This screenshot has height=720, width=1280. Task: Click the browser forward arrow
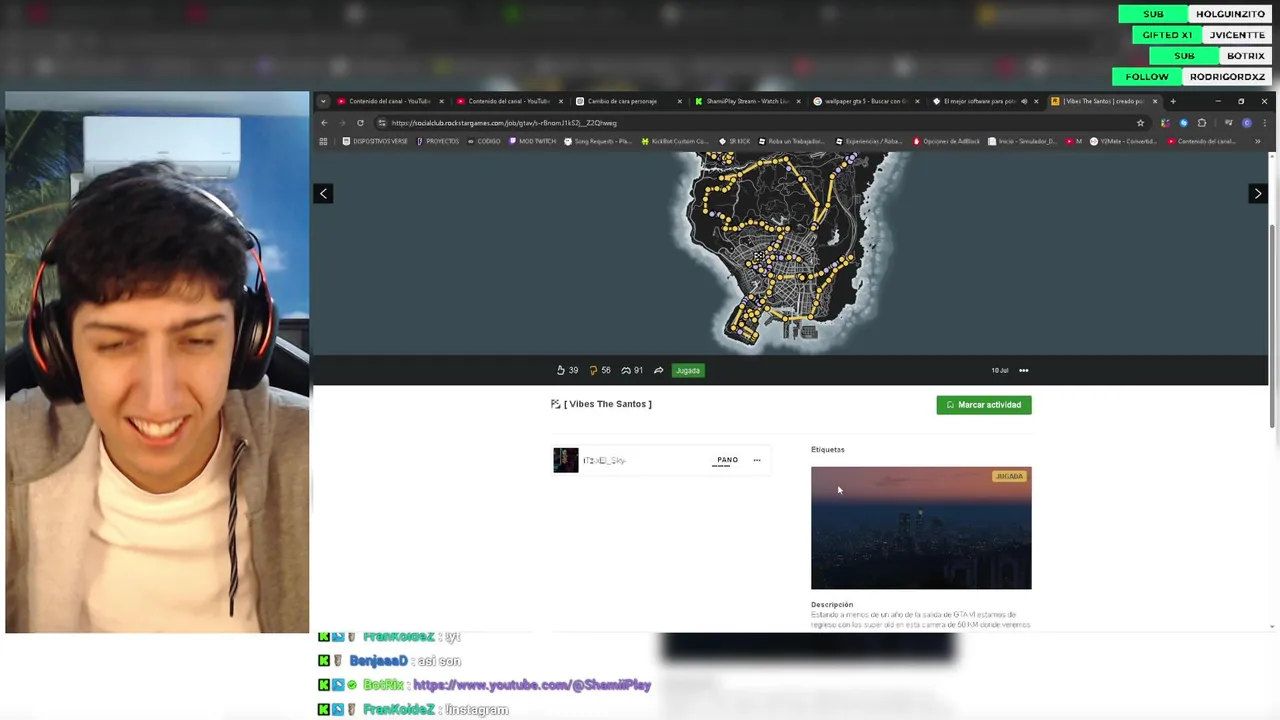(x=342, y=123)
